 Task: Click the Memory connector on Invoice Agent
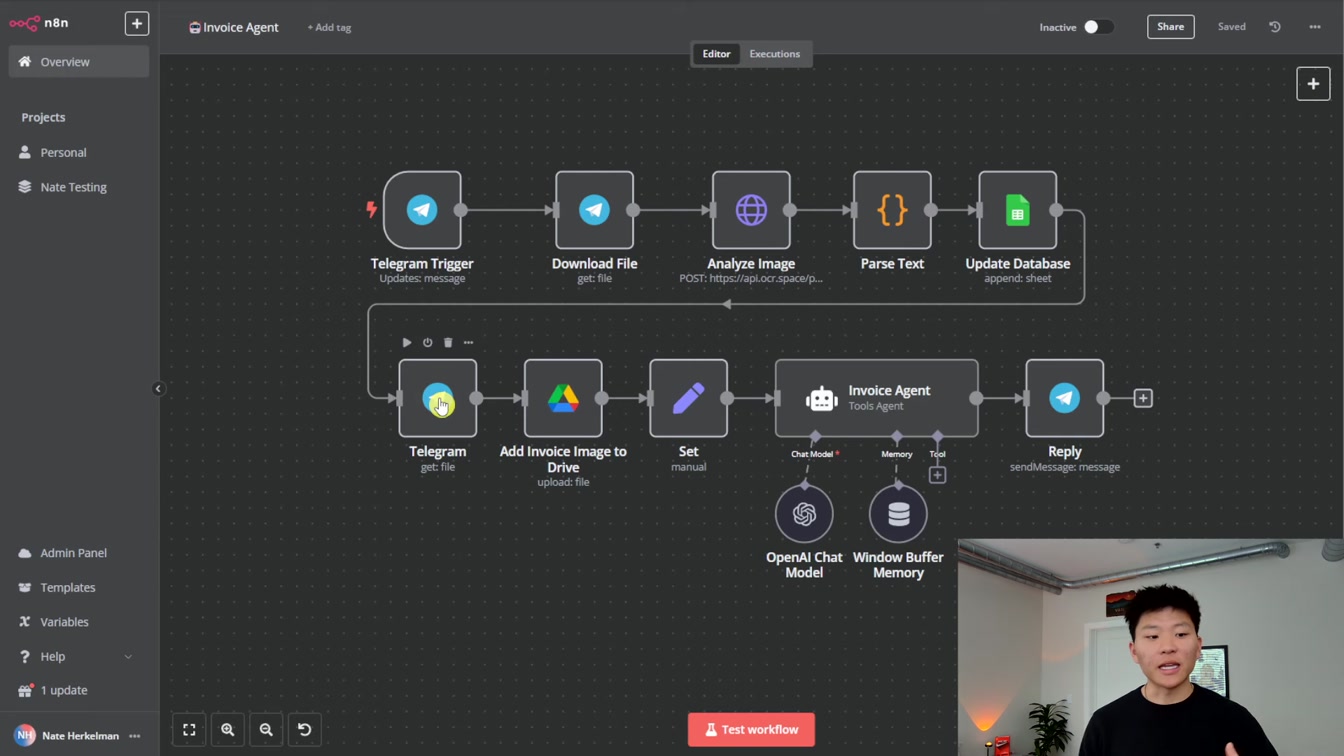click(897, 437)
